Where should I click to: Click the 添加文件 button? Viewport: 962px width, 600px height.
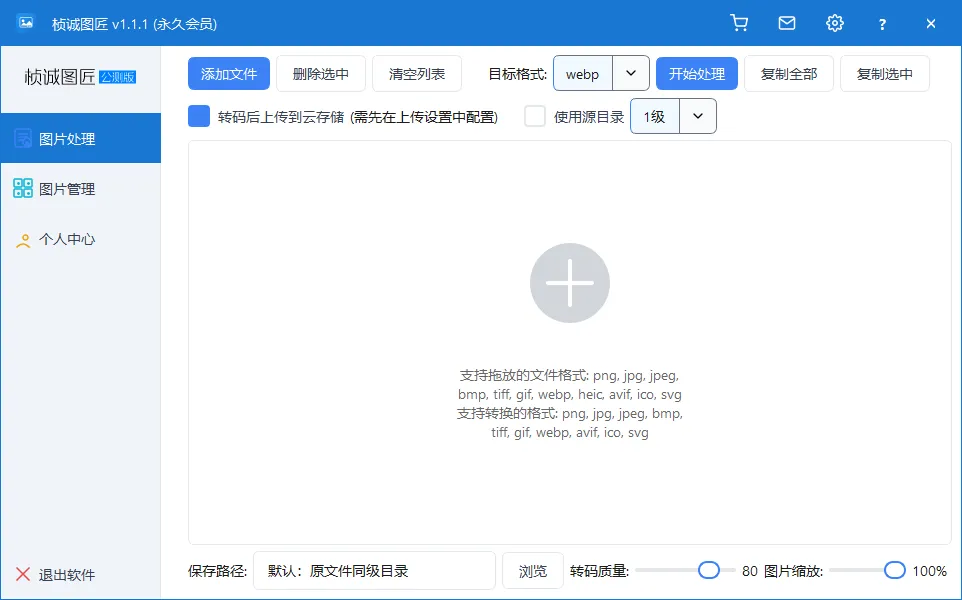[230, 72]
